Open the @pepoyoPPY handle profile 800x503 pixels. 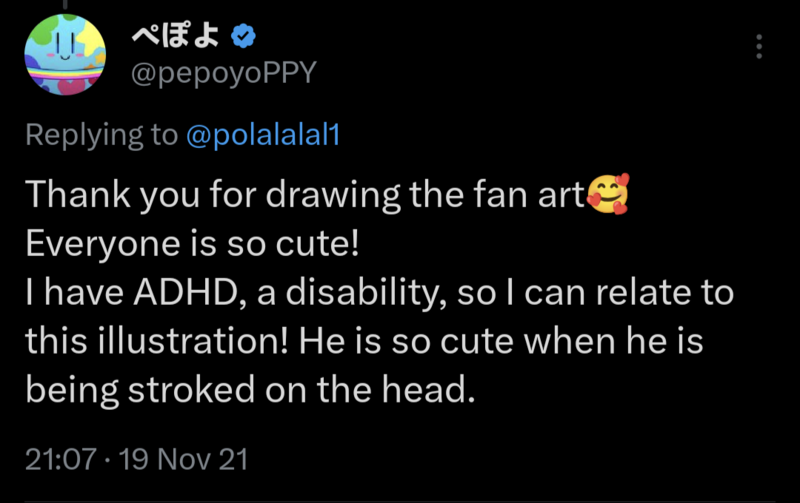point(222,76)
